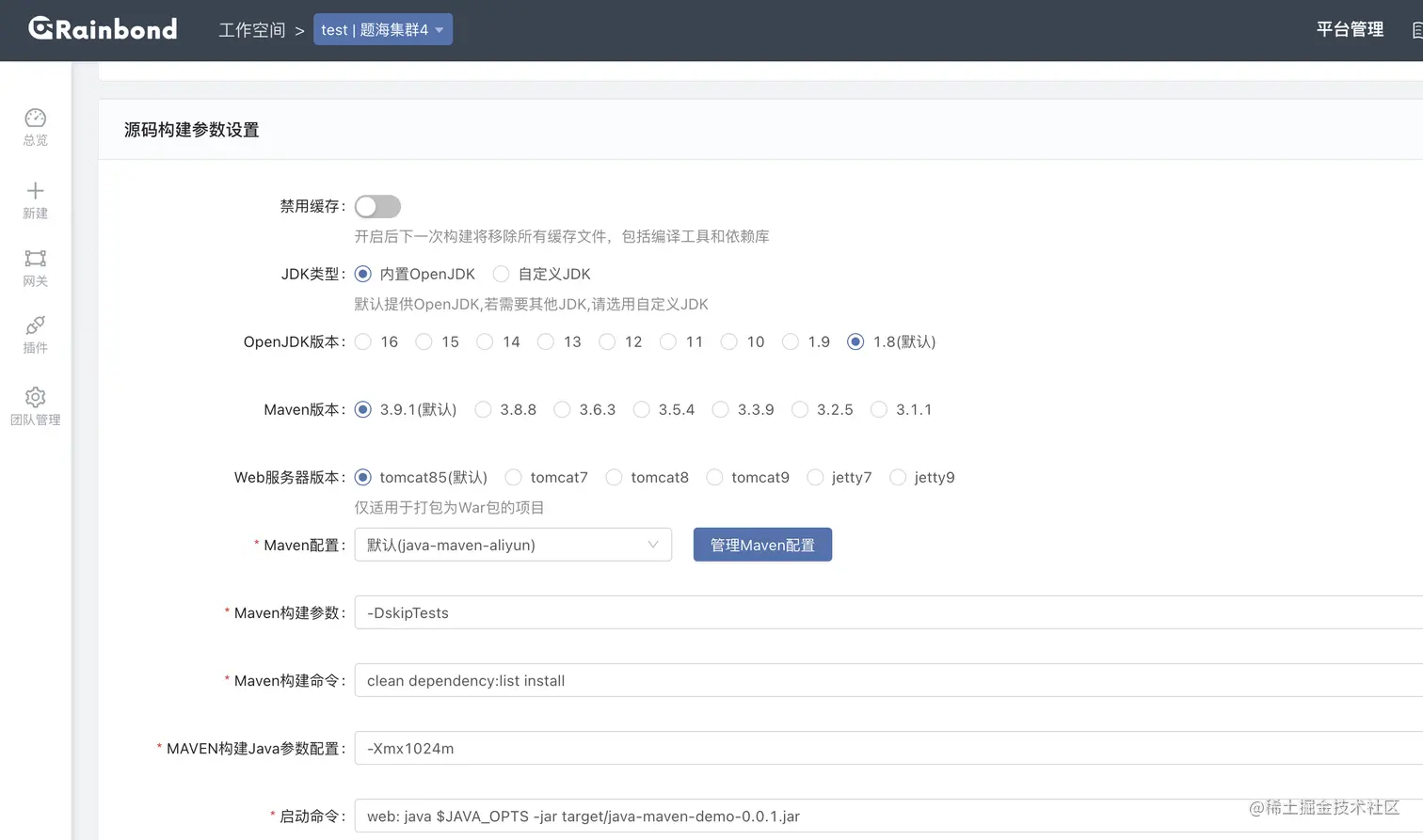Select jetty9 web server
Screen dimensions: 1423x840
[x=898, y=477]
